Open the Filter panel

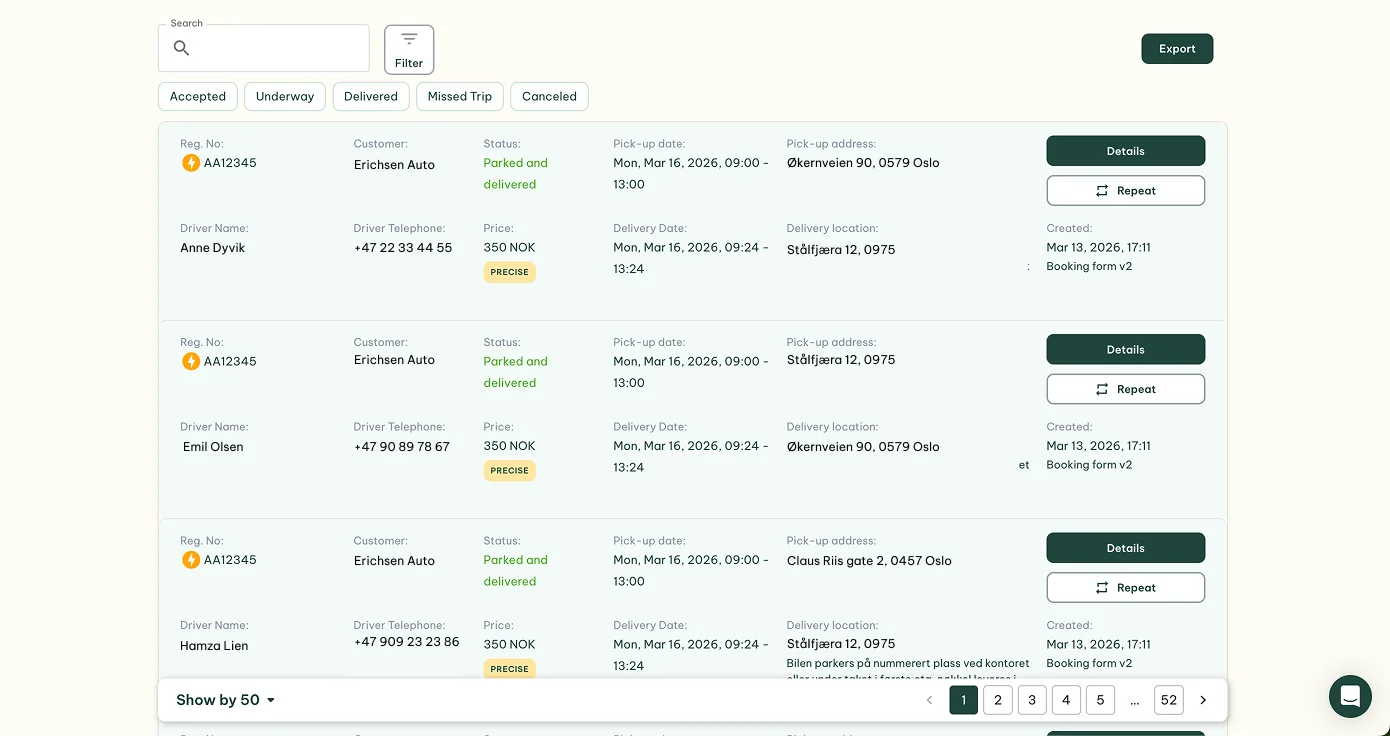pos(409,48)
